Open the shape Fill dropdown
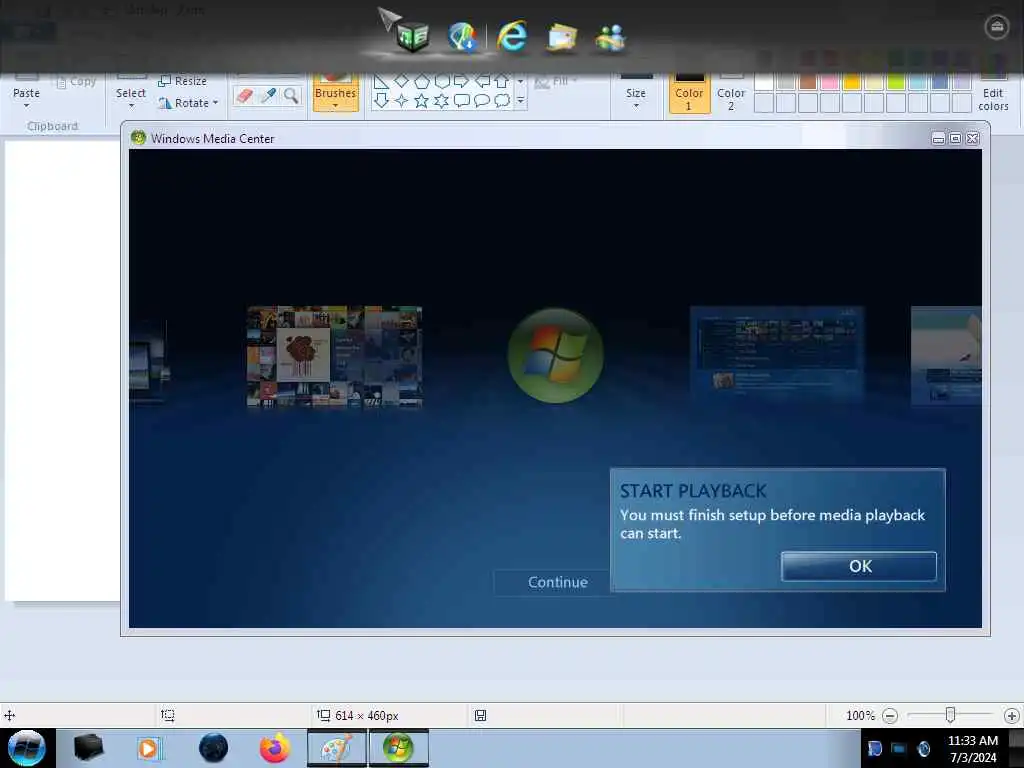 (557, 82)
